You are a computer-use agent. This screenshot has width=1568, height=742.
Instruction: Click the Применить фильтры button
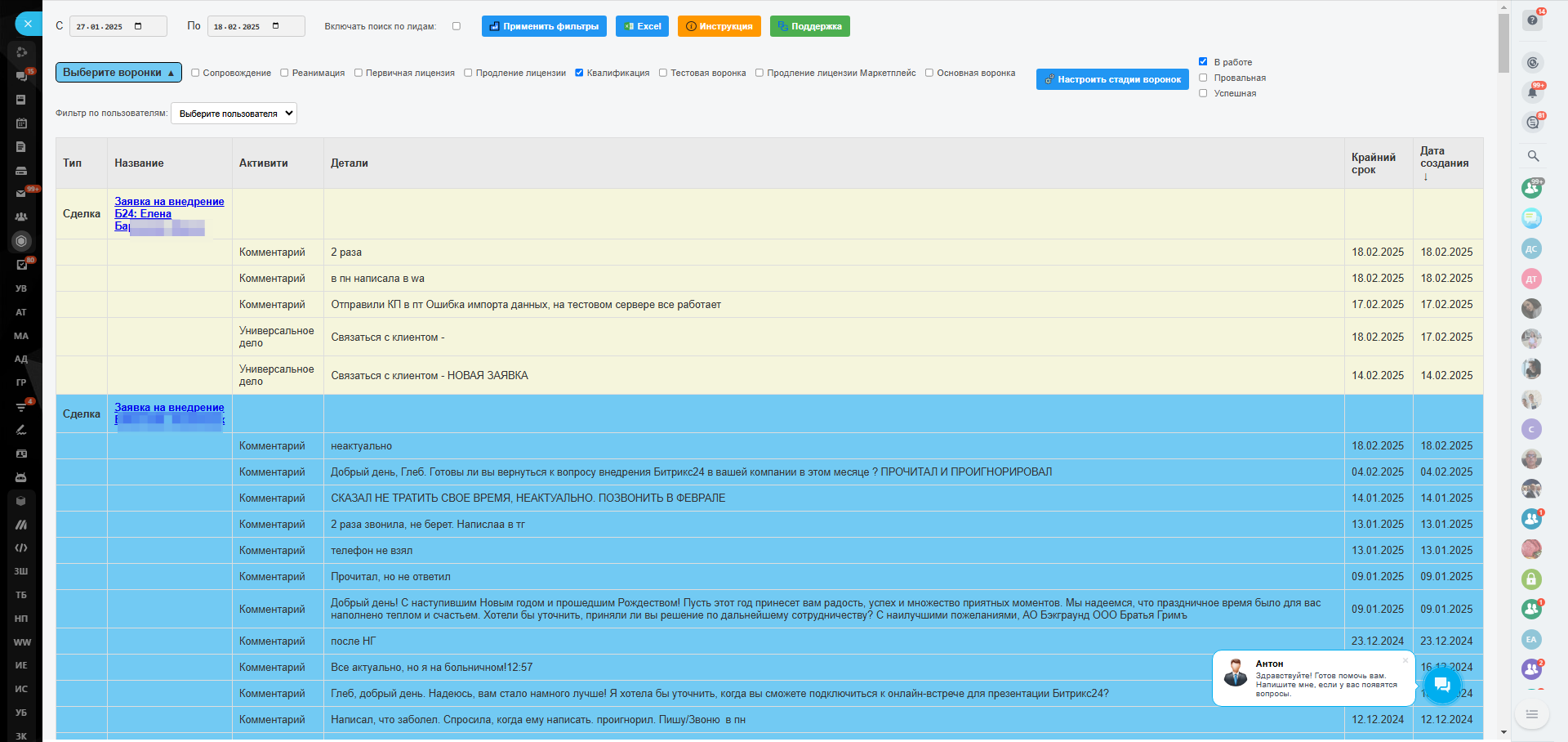[544, 26]
